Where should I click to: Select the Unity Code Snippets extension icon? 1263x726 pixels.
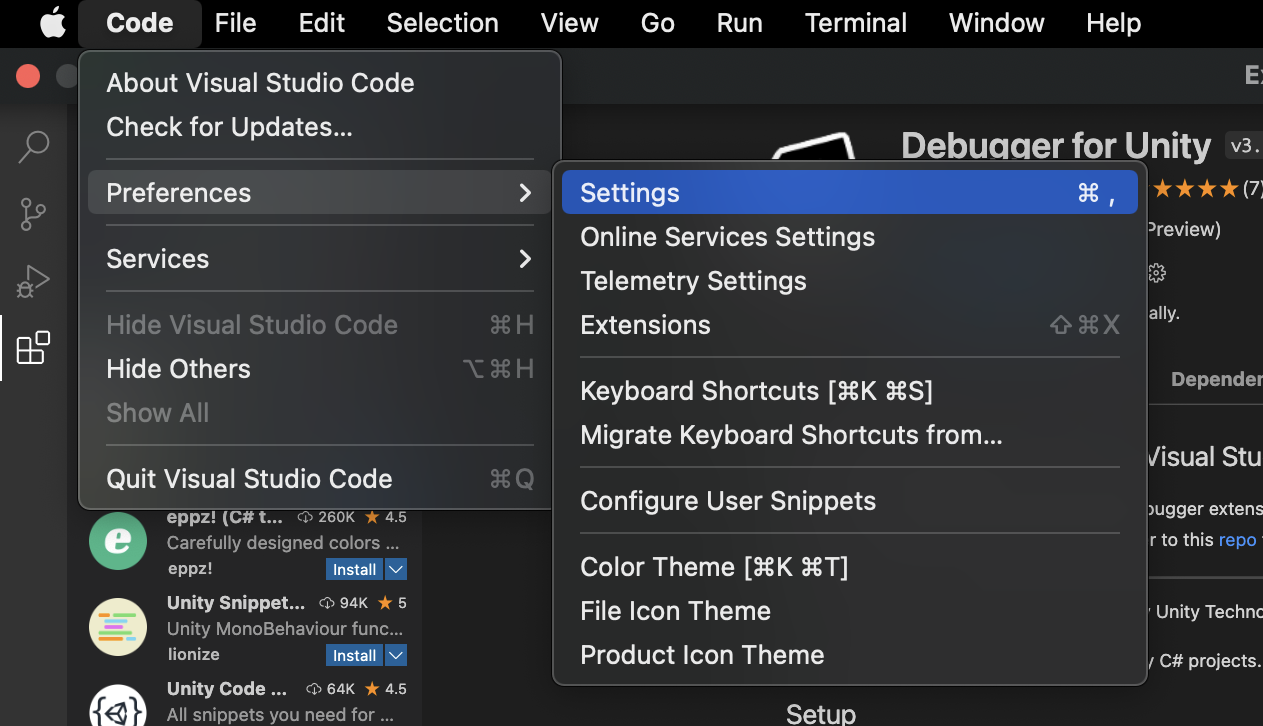click(118, 706)
